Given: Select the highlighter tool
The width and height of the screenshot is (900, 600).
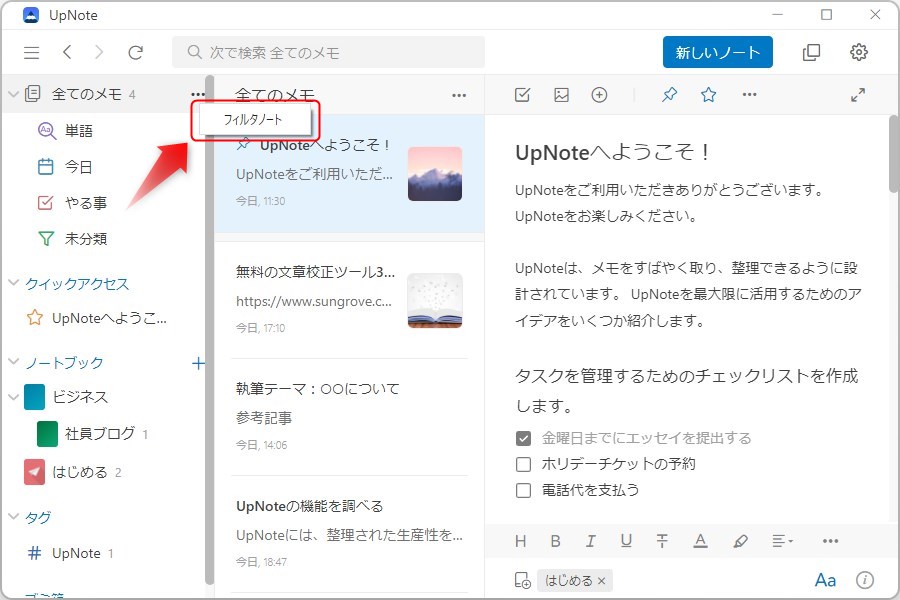Looking at the screenshot, I should coord(740,541).
